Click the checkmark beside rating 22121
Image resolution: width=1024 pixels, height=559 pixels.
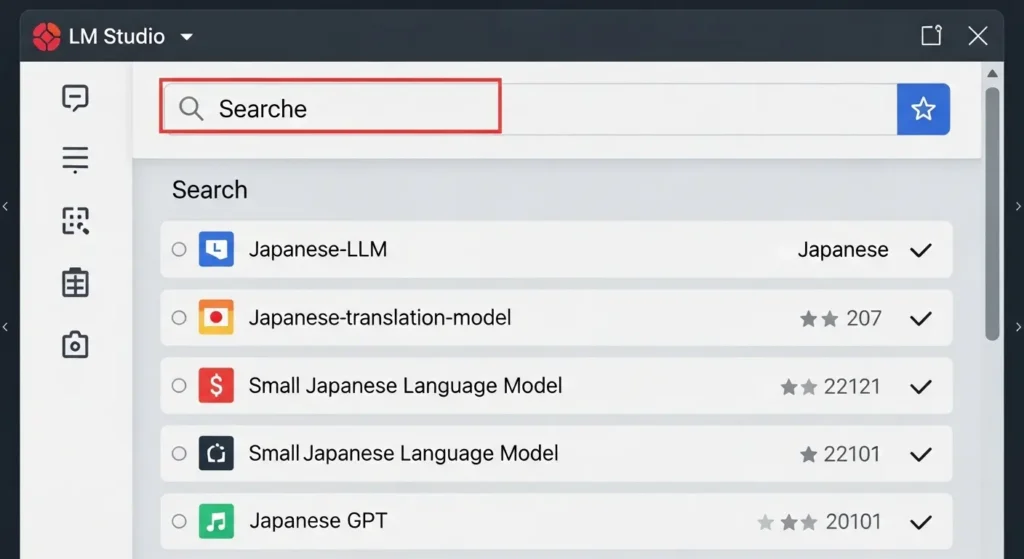(921, 387)
